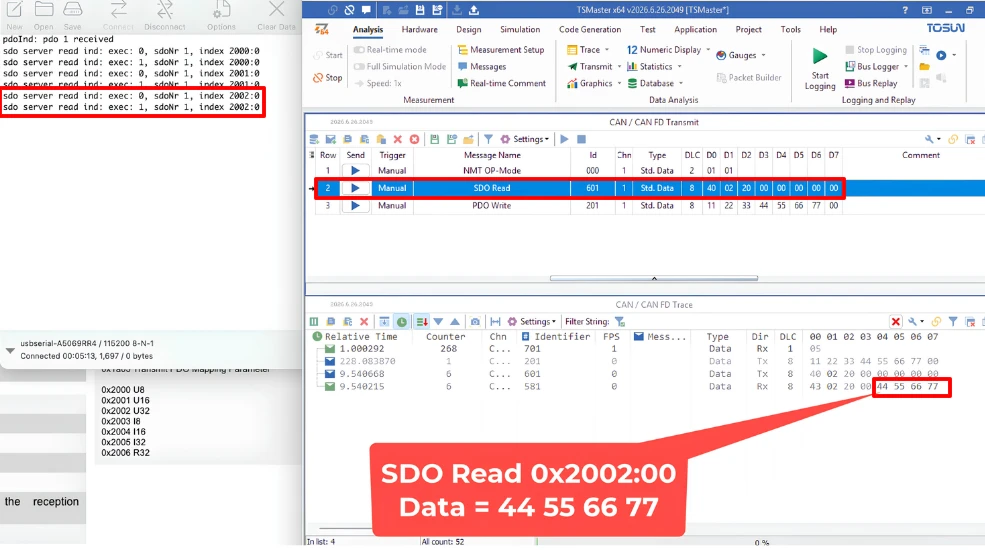
Task: Expand serial port connection info arrow
Action: click(10, 350)
